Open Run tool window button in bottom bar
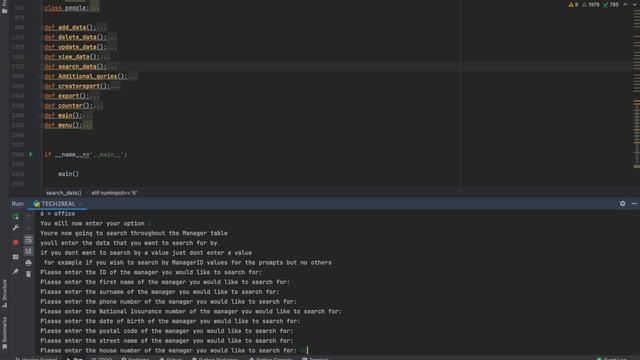 click(75, 358)
